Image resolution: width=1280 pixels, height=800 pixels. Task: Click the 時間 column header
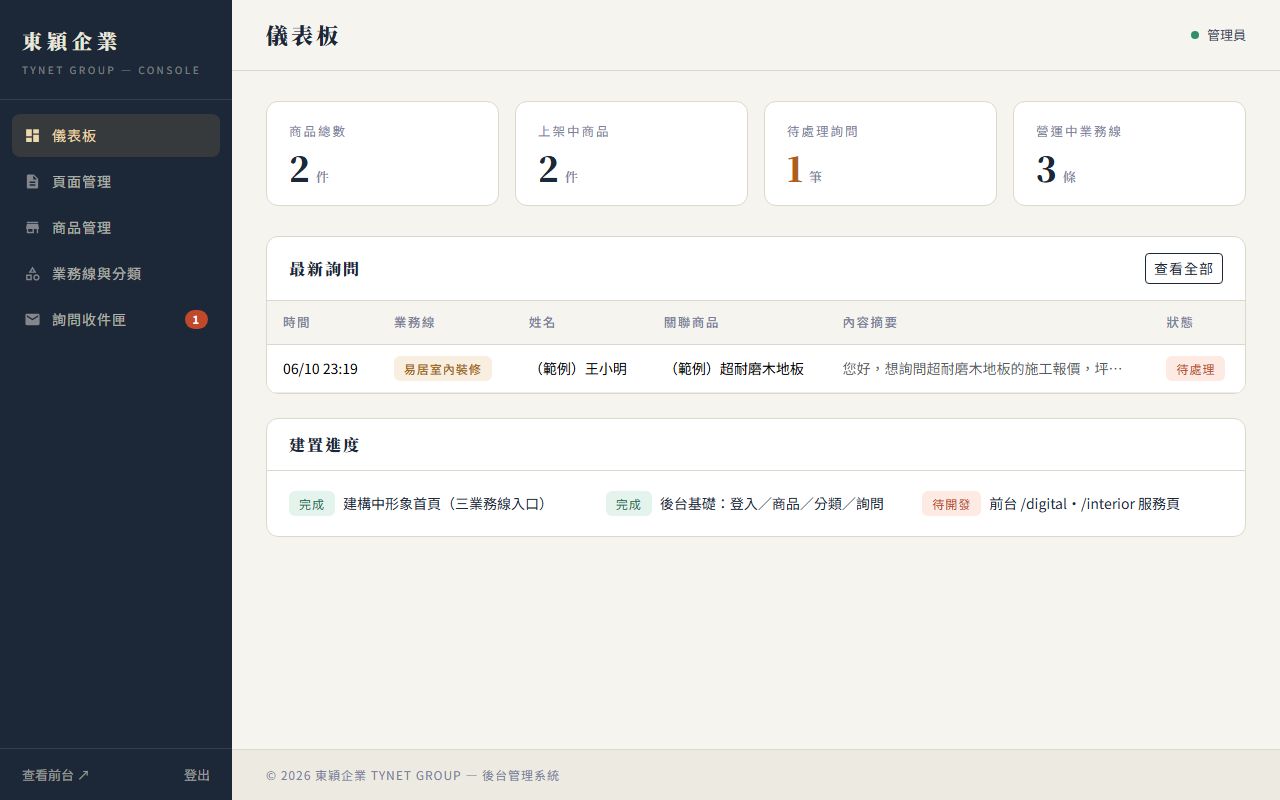click(296, 323)
